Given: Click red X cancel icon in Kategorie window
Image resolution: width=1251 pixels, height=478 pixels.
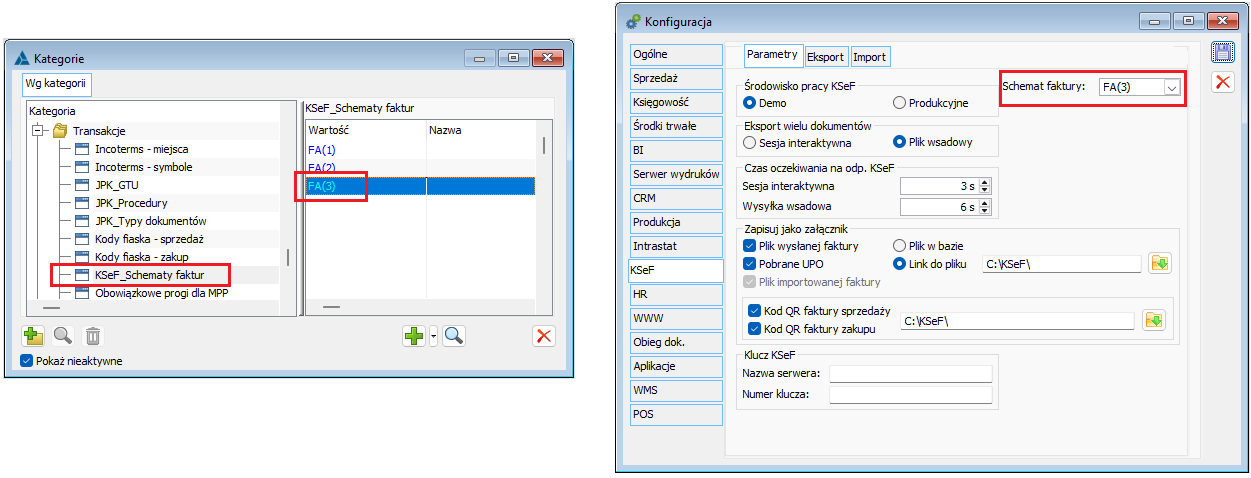Looking at the screenshot, I should tap(544, 337).
